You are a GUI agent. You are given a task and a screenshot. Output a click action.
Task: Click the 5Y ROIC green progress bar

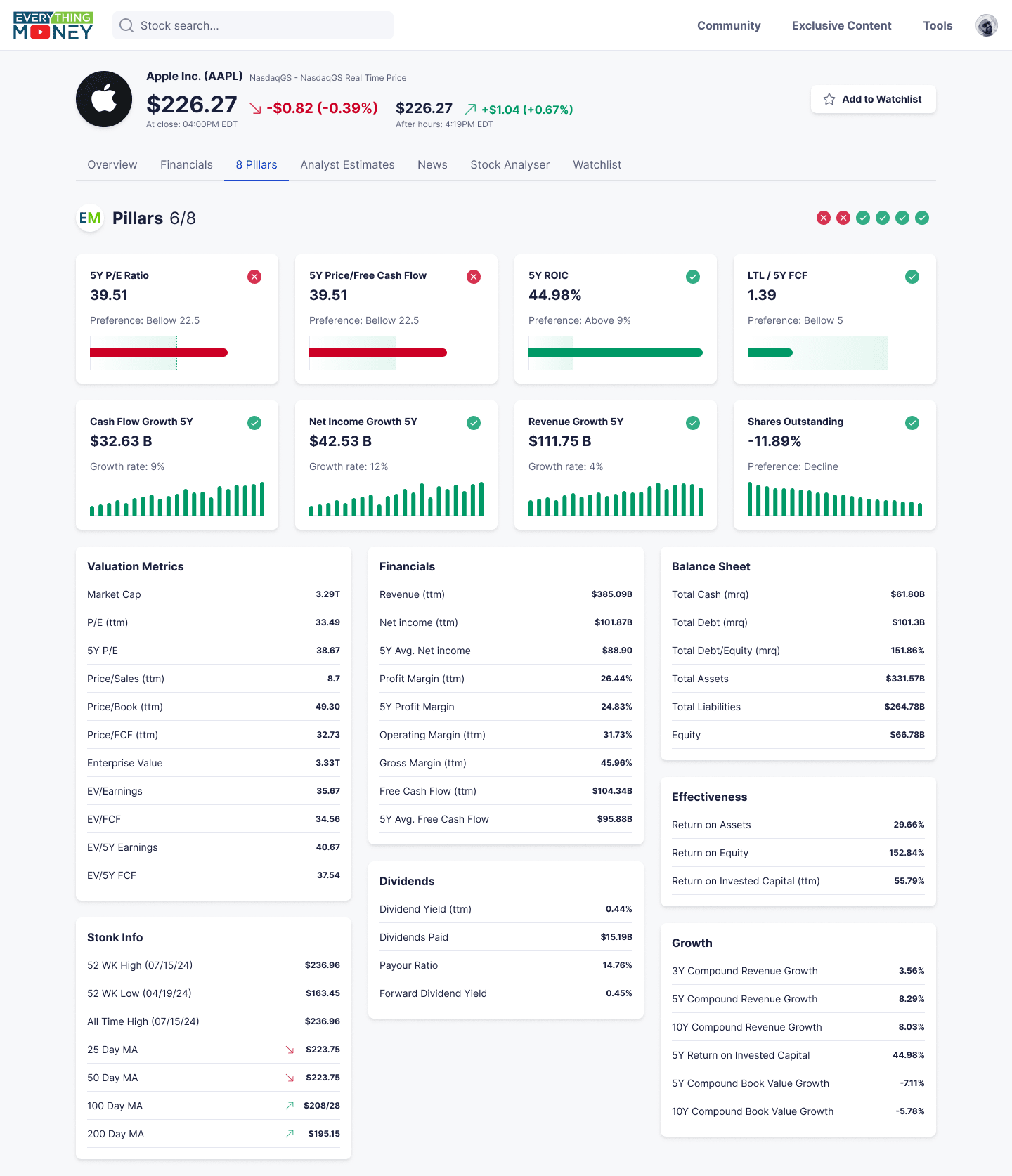pos(616,353)
